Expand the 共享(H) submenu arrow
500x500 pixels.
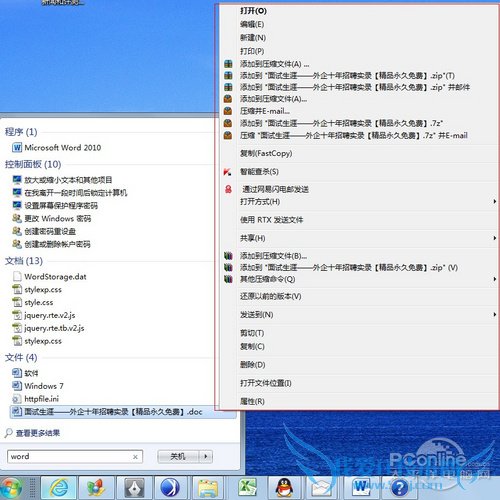coord(495,238)
